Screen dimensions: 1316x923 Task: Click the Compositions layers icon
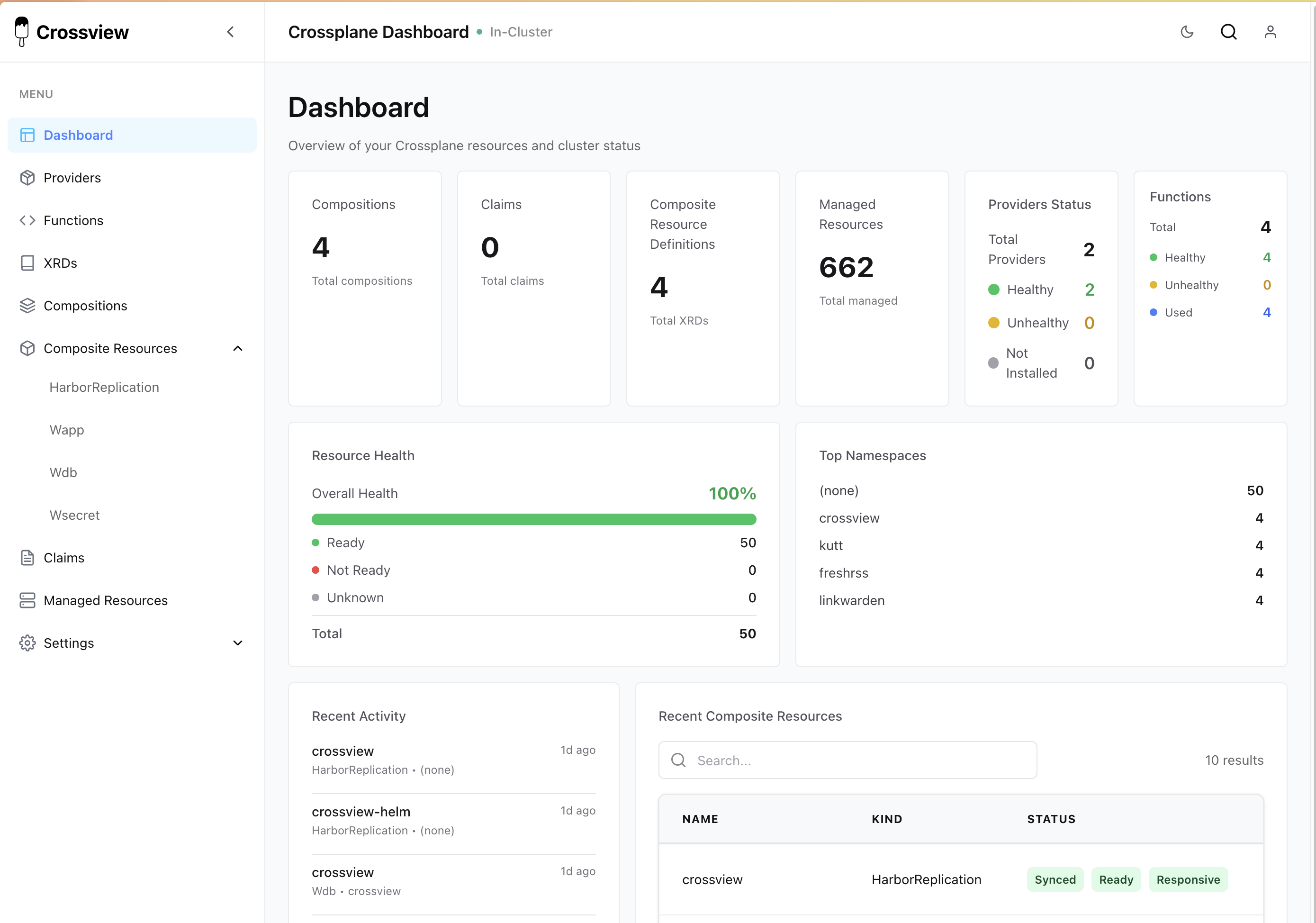pyautogui.click(x=27, y=306)
